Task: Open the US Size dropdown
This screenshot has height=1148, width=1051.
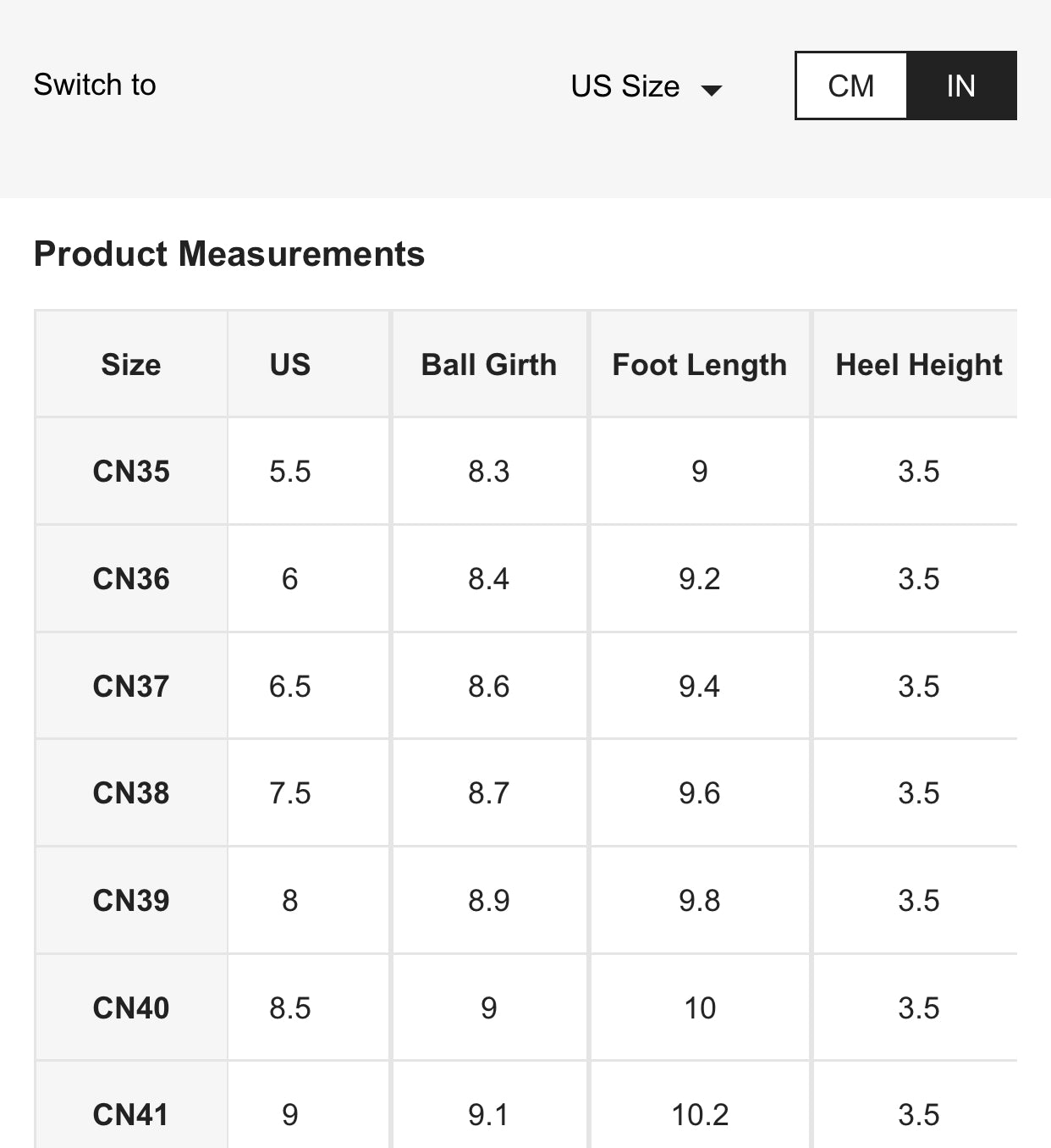Action: coord(647,86)
